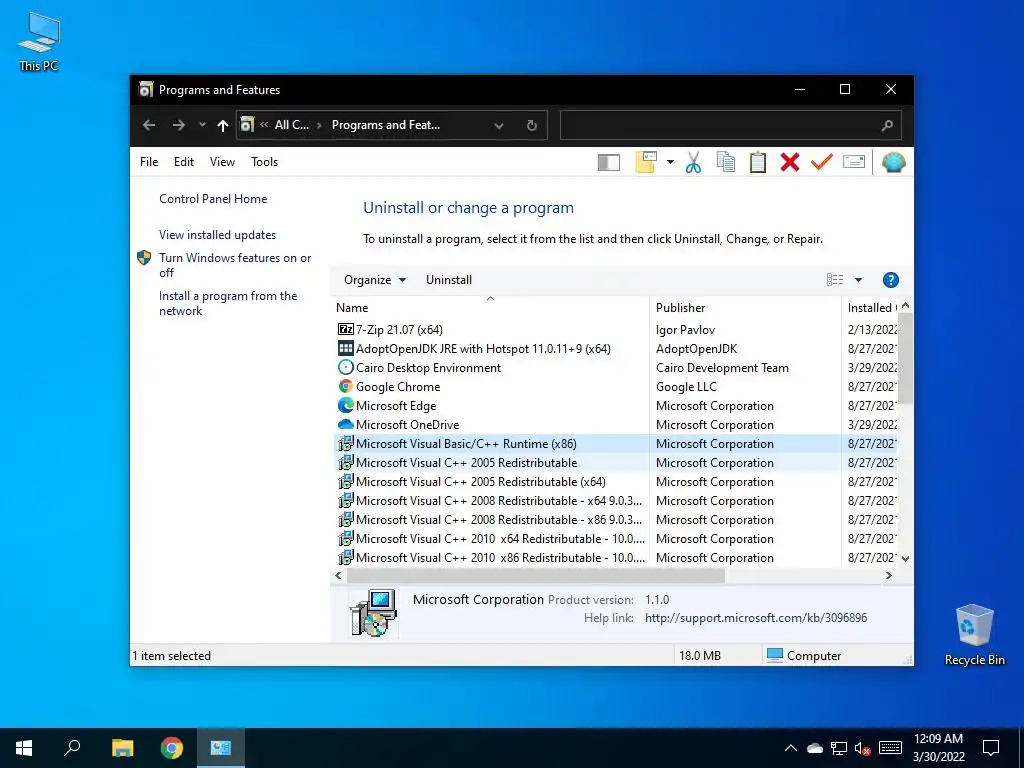Image resolution: width=1024 pixels, height=768 pixels.
Task: Click the yellow folder properties toolbar icon
Action: click(x=645, y=162)
